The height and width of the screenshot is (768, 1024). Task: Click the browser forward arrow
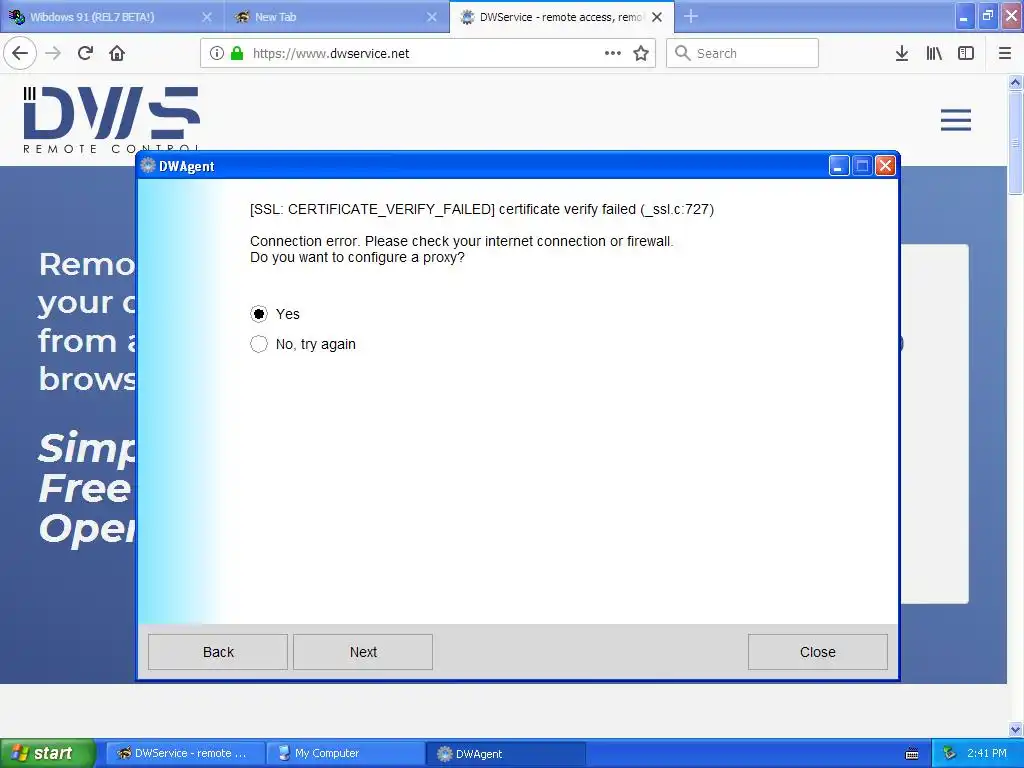53,54
